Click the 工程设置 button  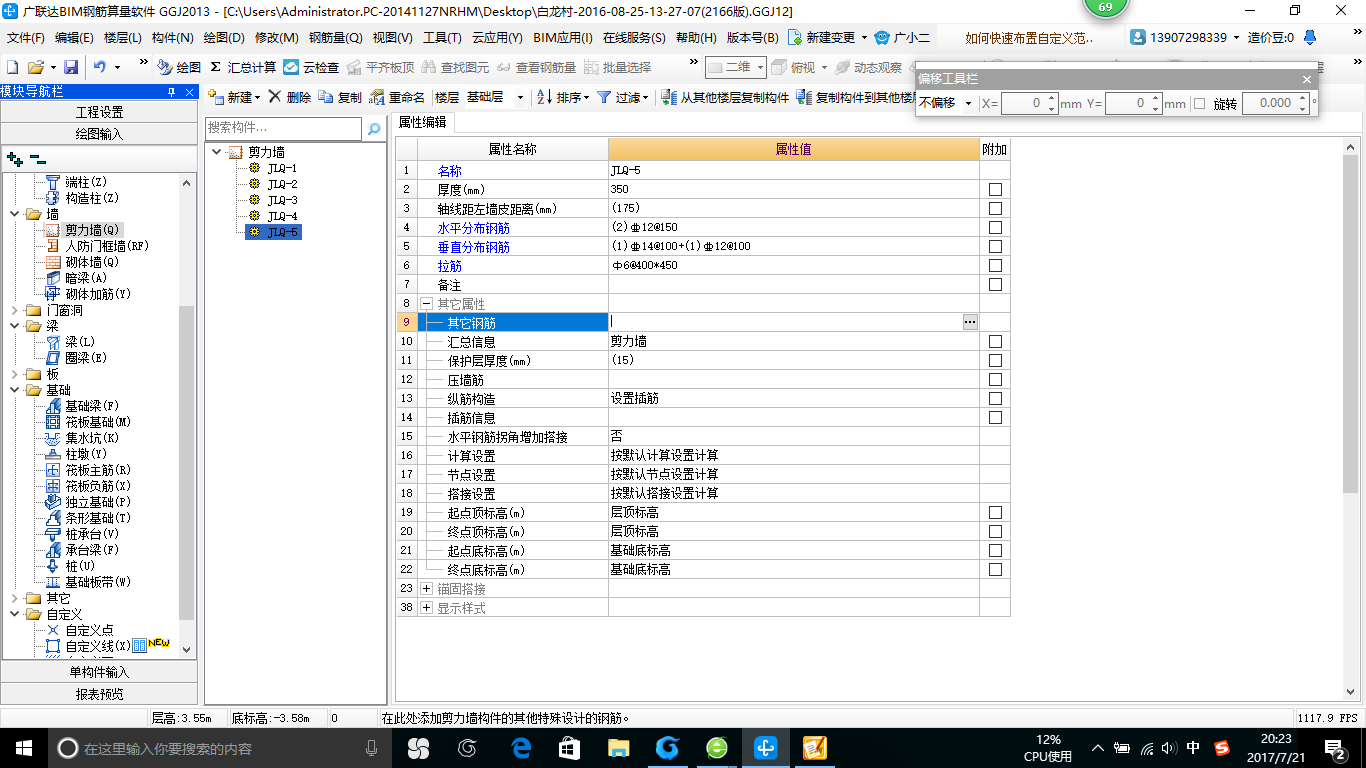pos(99,112)
